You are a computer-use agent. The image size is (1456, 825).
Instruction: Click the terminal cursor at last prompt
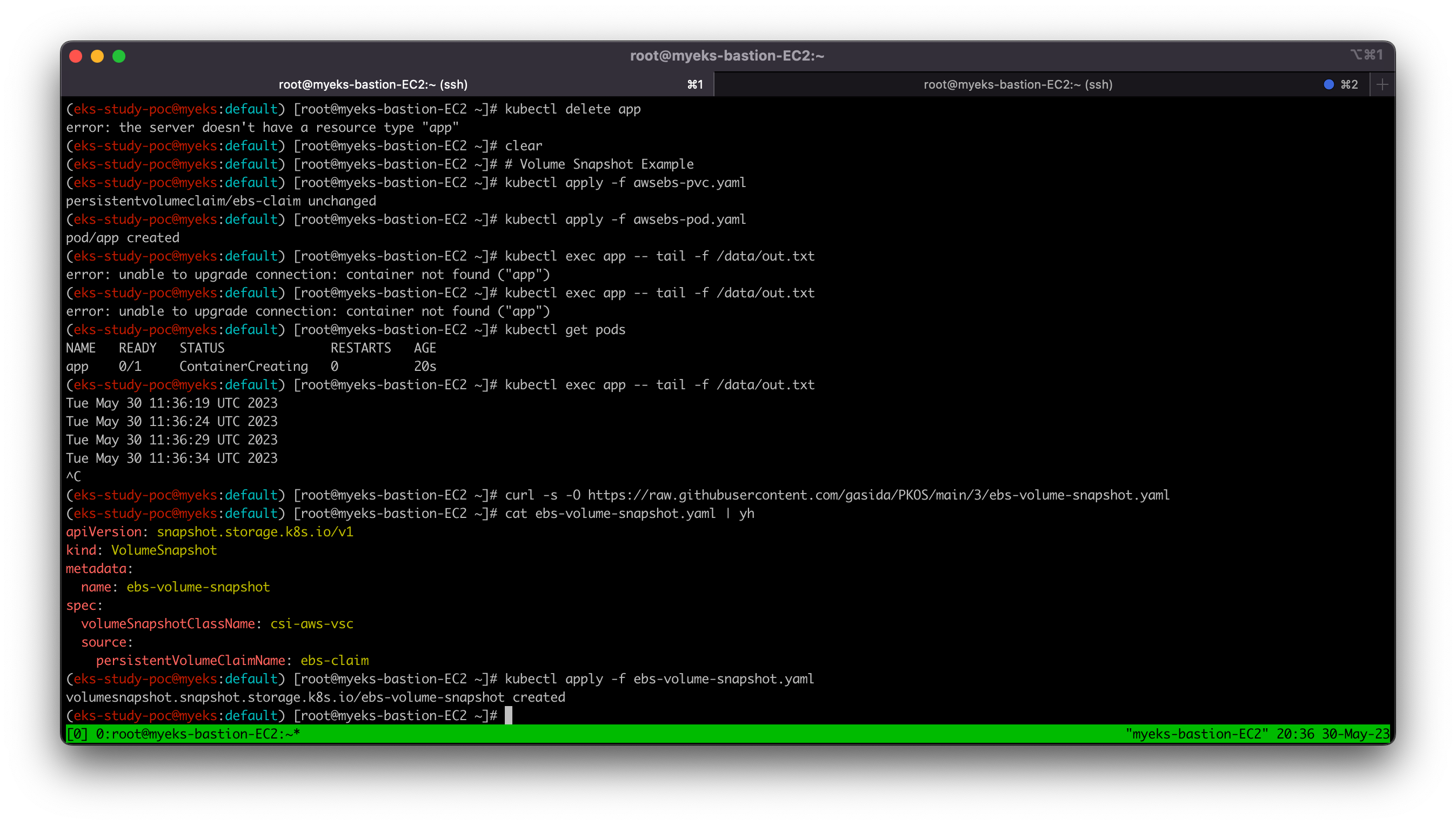[x=508, y=715]
